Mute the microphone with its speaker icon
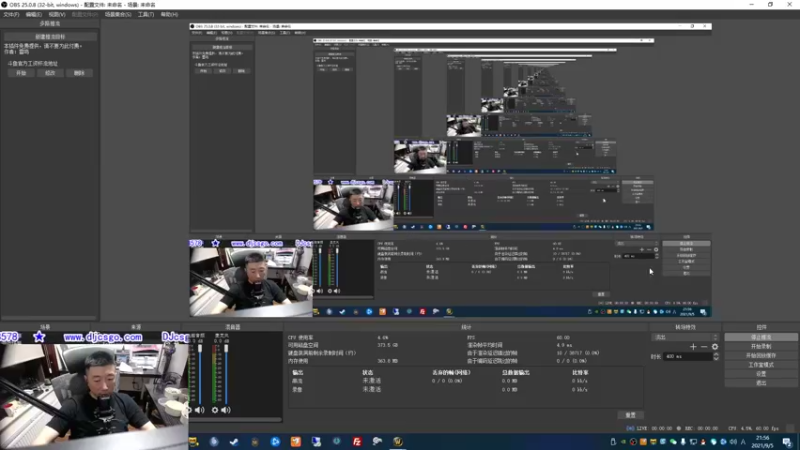 point(226,410)
